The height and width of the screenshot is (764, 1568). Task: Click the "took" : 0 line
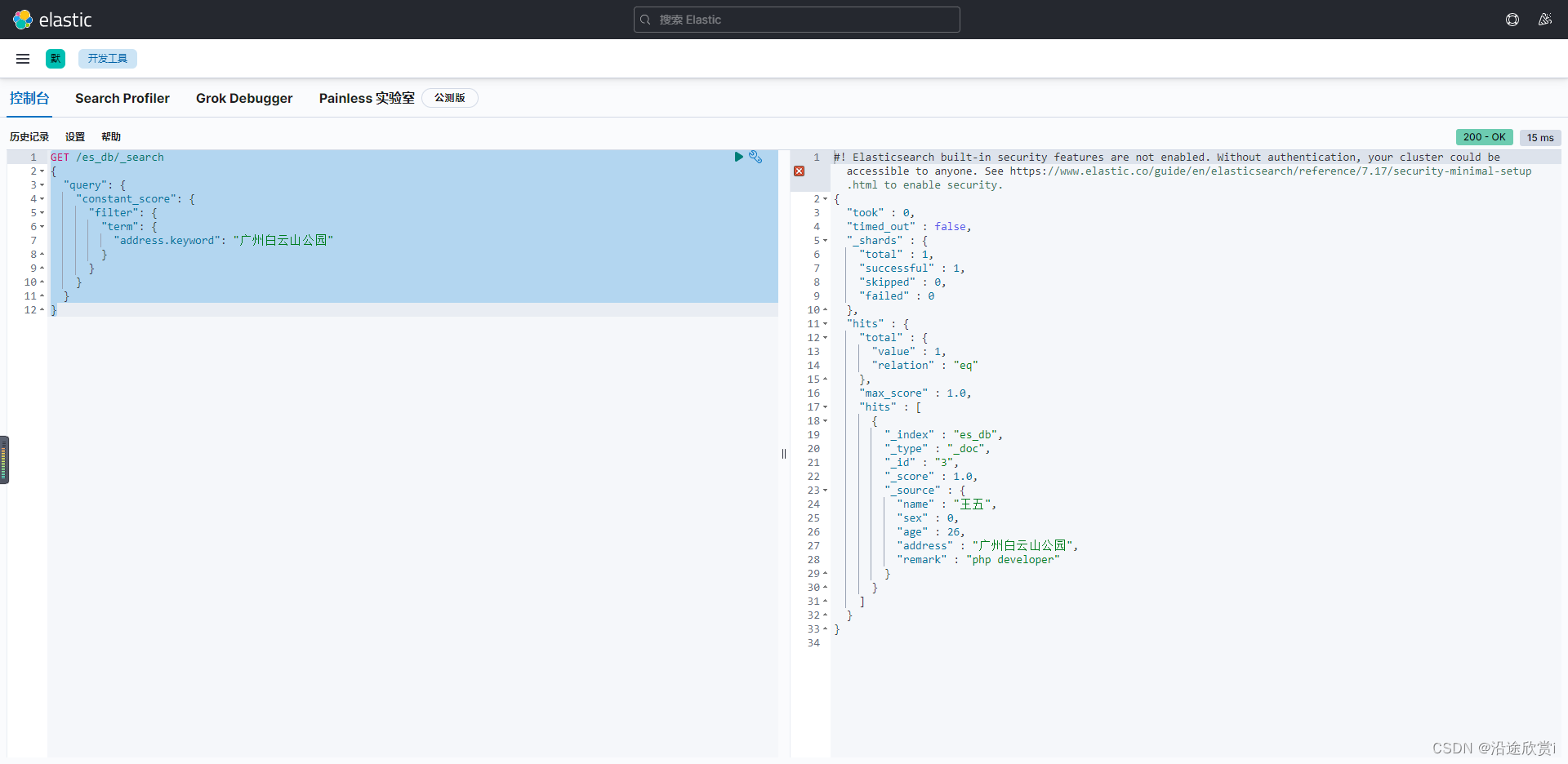tap(880, 213)
